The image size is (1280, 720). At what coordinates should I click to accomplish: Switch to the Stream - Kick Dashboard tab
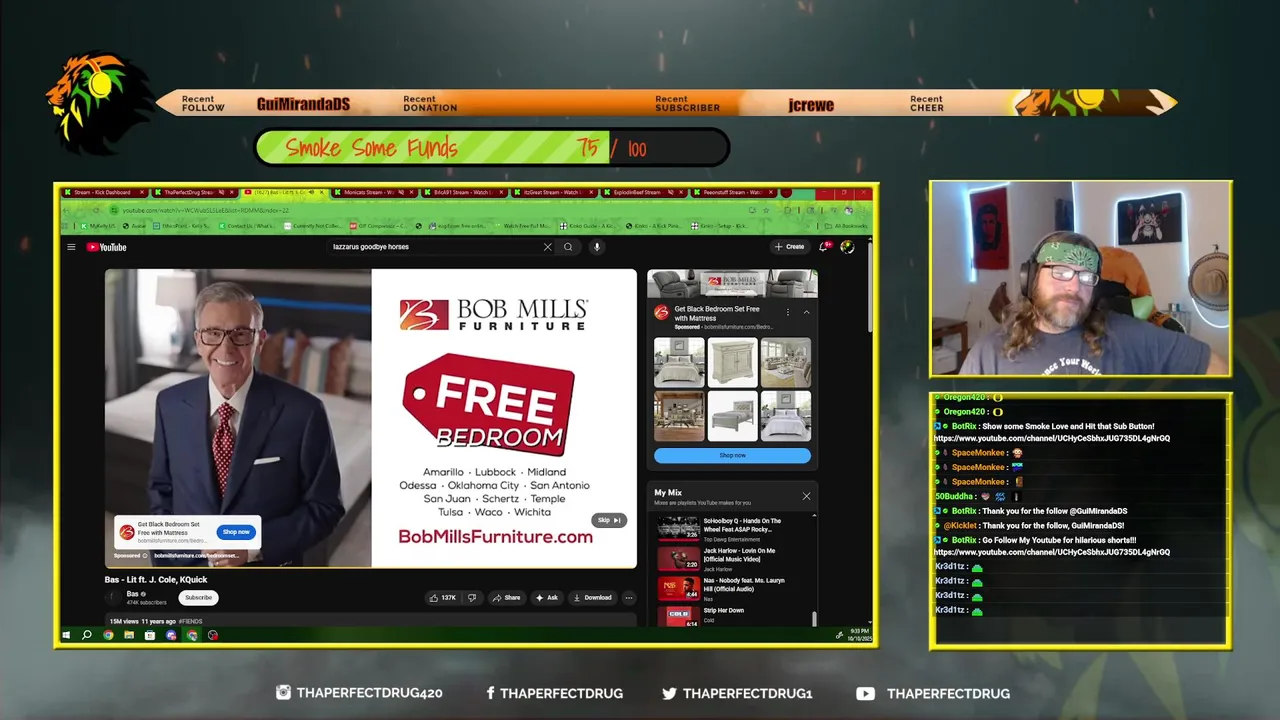click(104, 192)
